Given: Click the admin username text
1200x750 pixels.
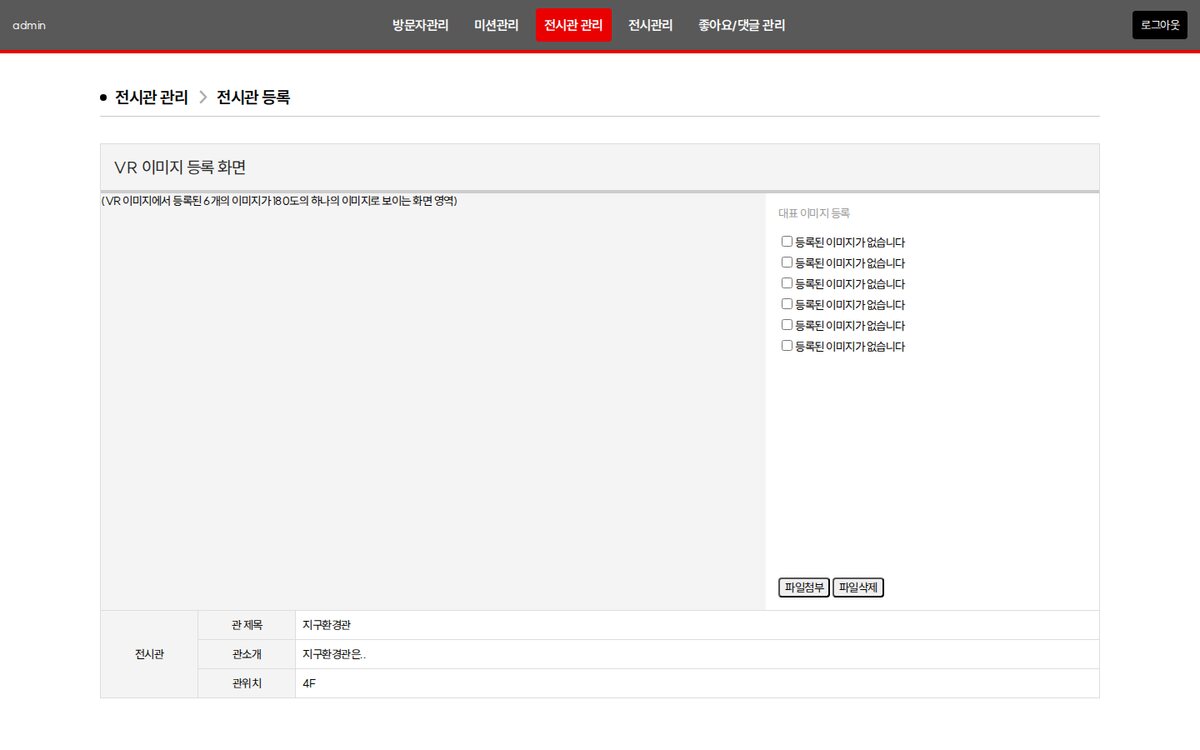Looking at the screenshot, I should click(x=29, y=25).
